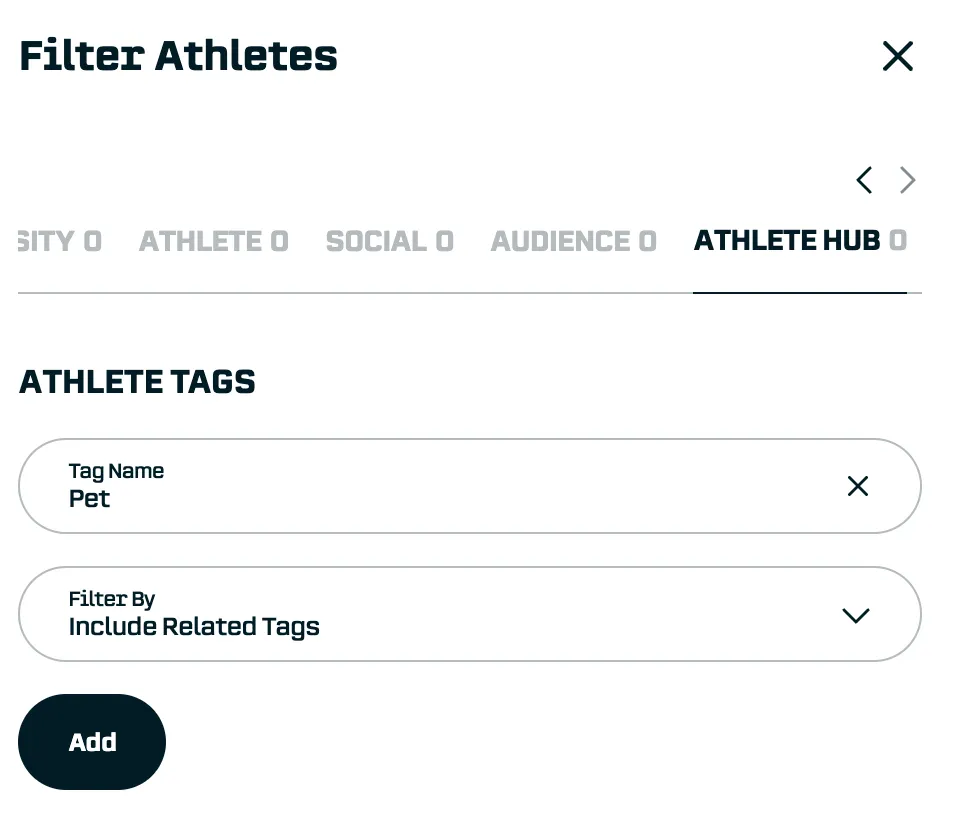Switch to the Athlete tab
This screenshot has height=827, width=954.
click(x=213, y=241)
